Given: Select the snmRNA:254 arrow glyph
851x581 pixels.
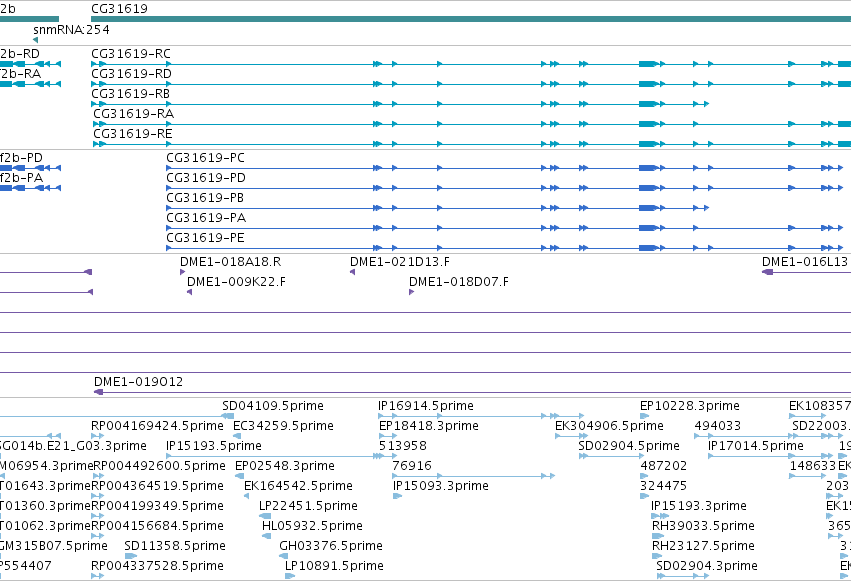Looking at the screenshot, I should [35, 40].
